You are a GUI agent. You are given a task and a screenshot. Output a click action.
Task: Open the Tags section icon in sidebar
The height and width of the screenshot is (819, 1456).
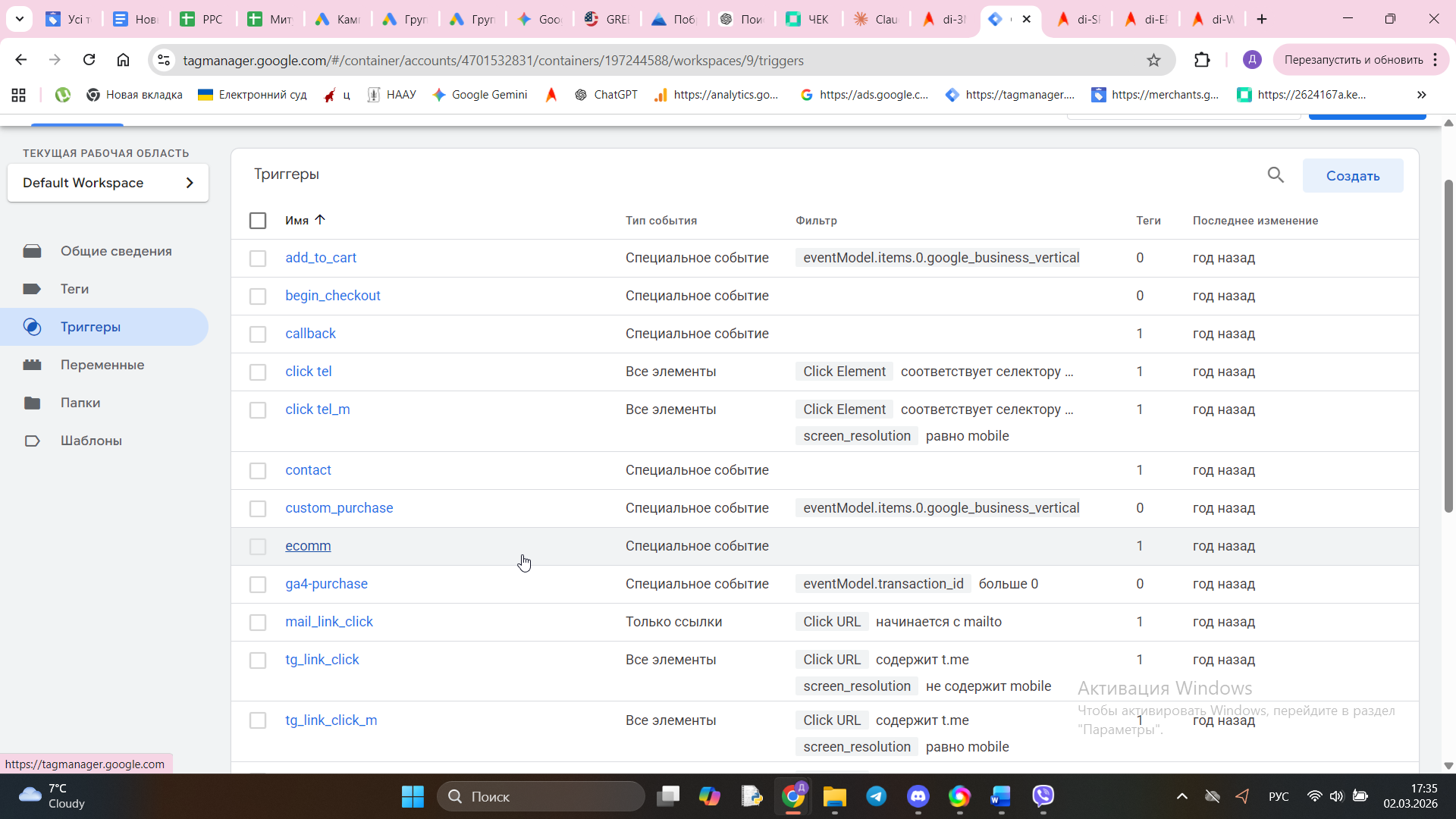(x=32, y=289)
